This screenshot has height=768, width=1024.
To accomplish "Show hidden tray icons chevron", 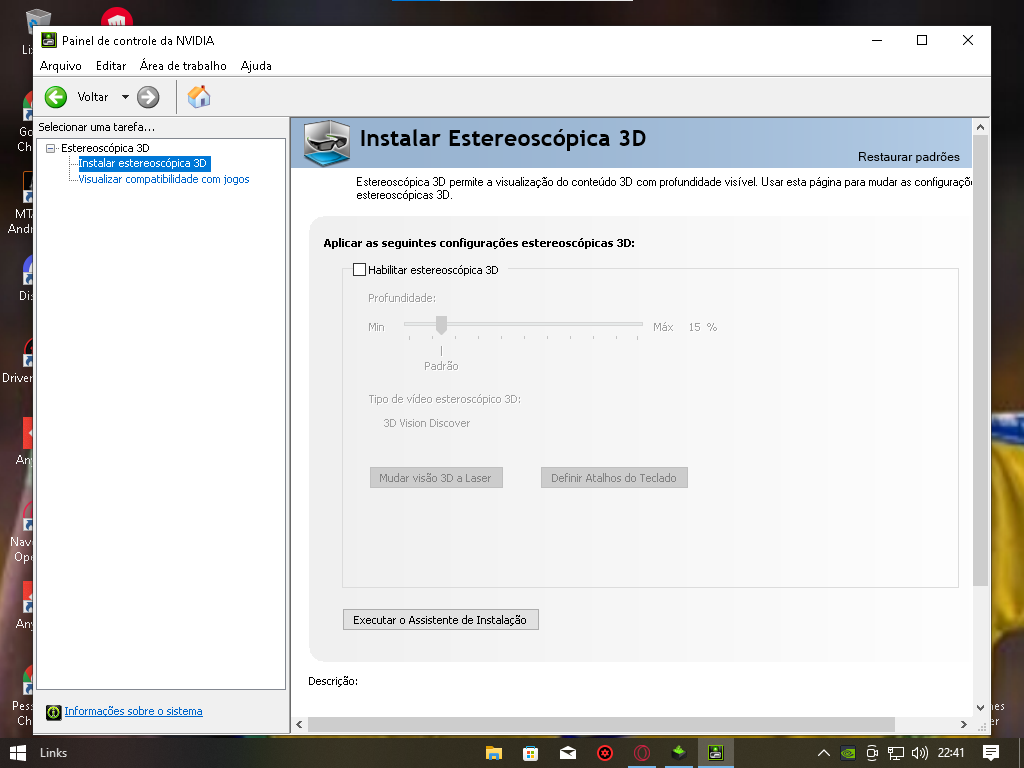I will point(824,753).
